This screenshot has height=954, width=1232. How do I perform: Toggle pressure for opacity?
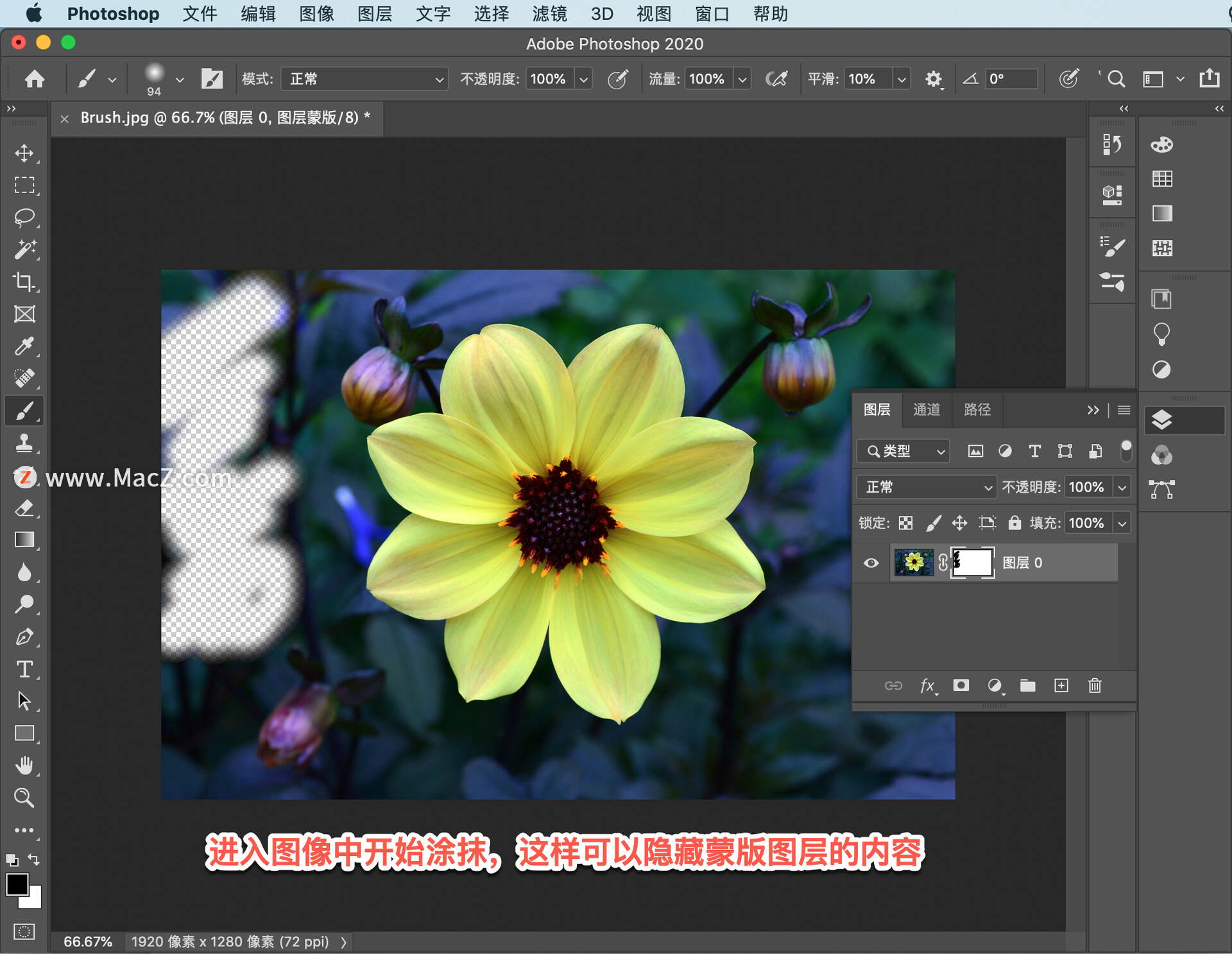tap(617, 79)
